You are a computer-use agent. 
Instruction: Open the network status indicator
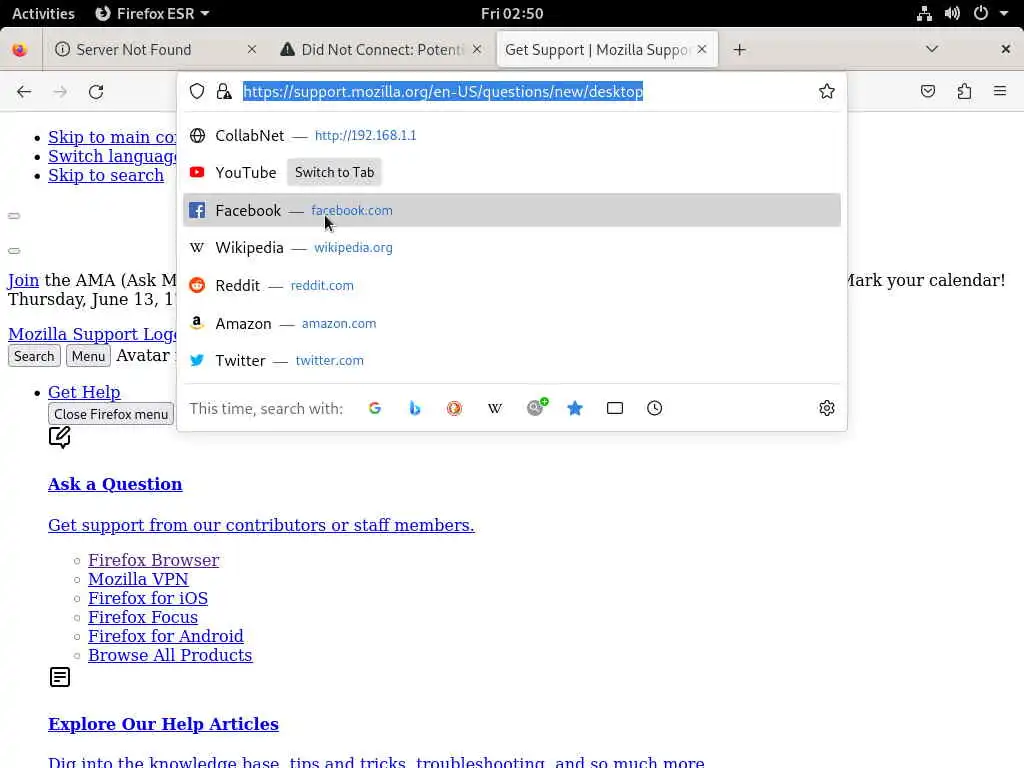[924, 13]
